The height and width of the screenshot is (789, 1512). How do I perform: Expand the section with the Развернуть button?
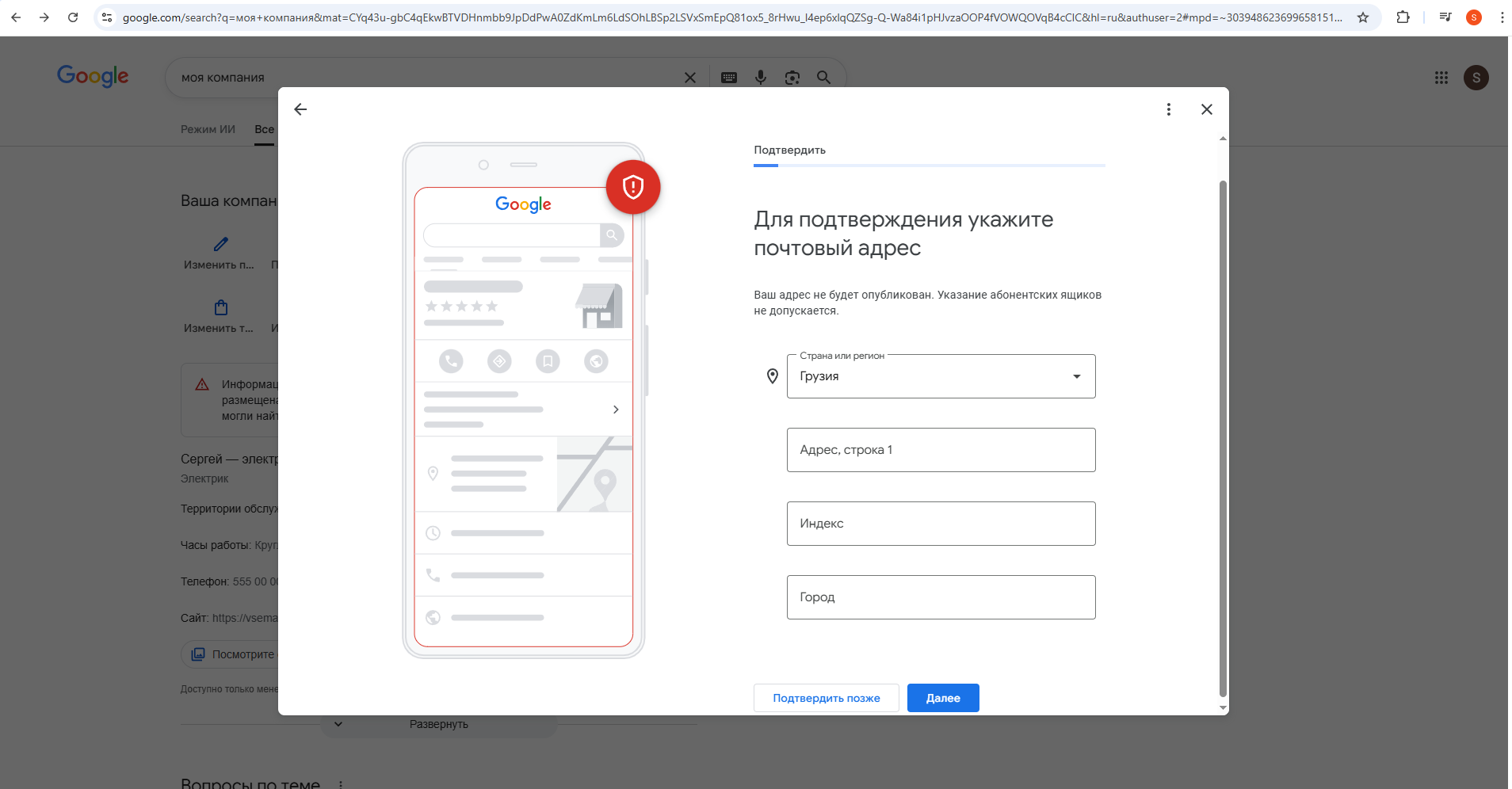pyautogui.click(x=438, y=724)
